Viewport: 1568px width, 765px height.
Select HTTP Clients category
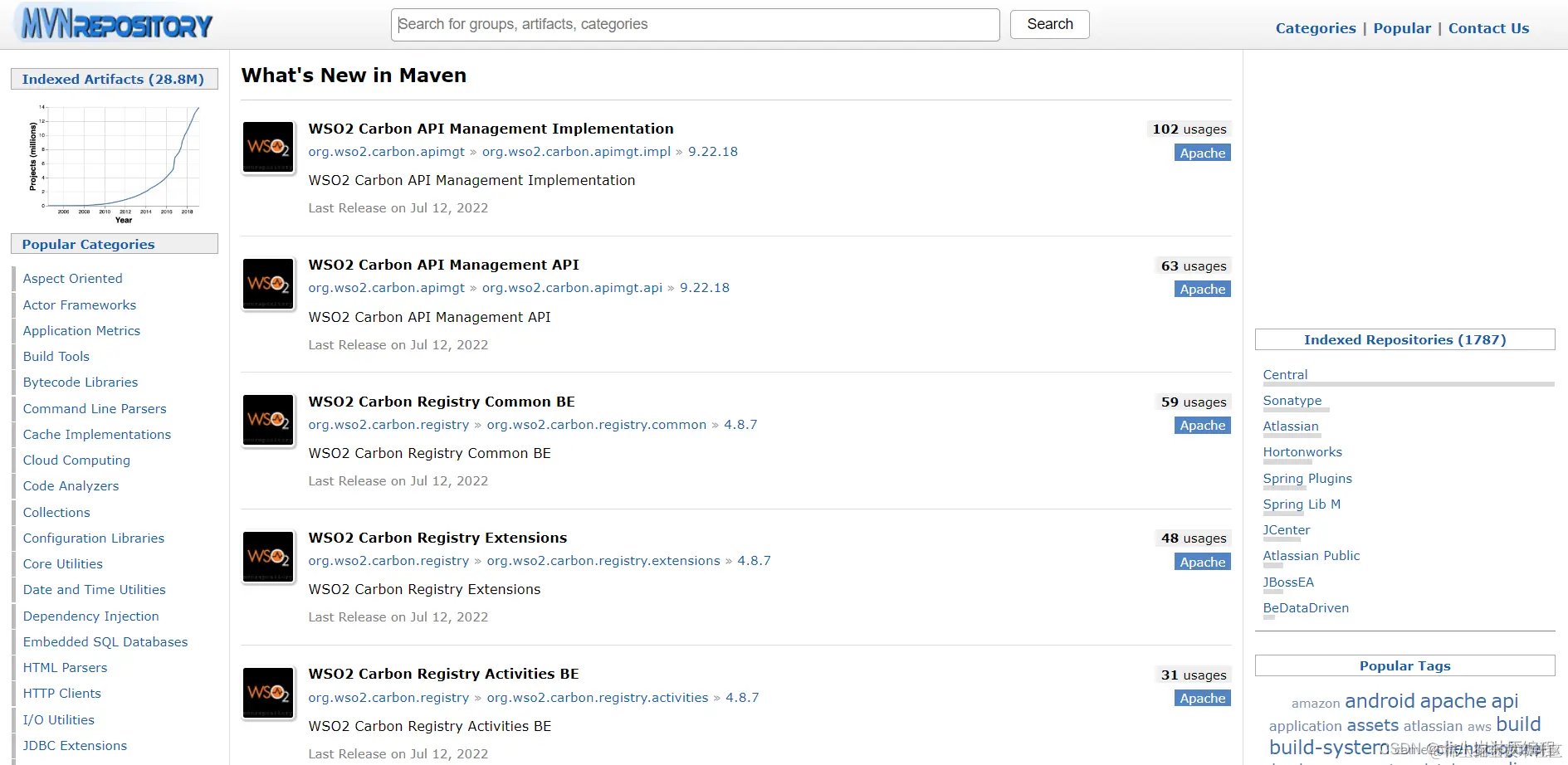pyautogui.click(x=62, y=694)
